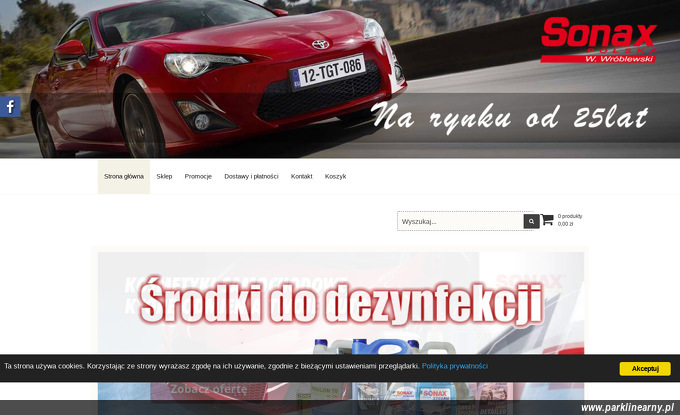The width and height of the screenshot is (680, 415).
Task: Accept cookies with Akceptuj button
Action: tap(645, 369)
